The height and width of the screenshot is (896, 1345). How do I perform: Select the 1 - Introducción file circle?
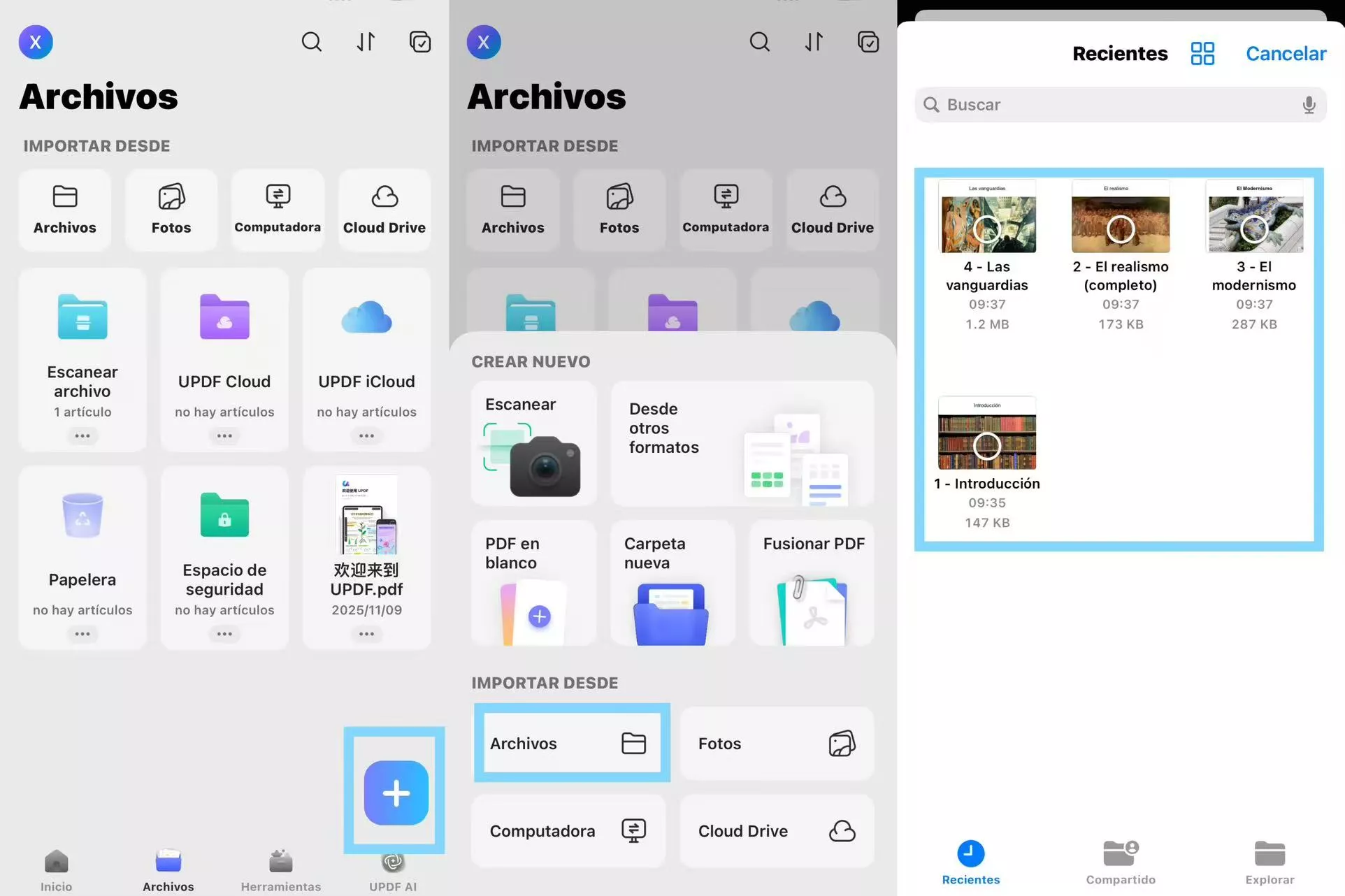[987, 446]
